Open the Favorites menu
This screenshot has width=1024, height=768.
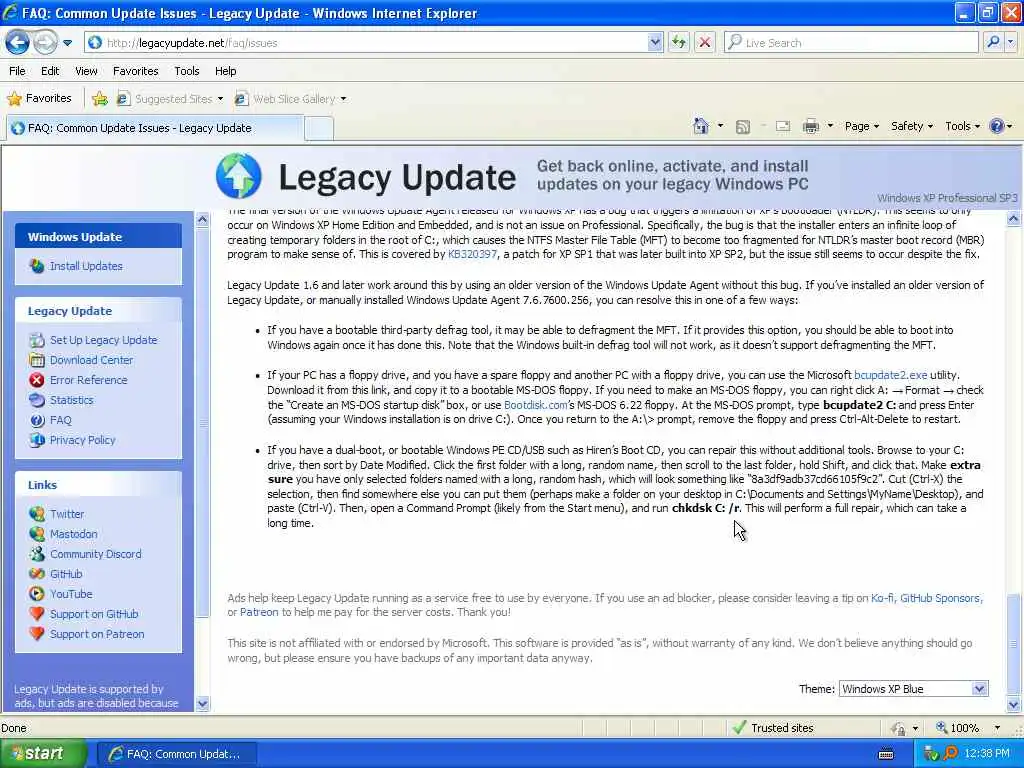135,71
